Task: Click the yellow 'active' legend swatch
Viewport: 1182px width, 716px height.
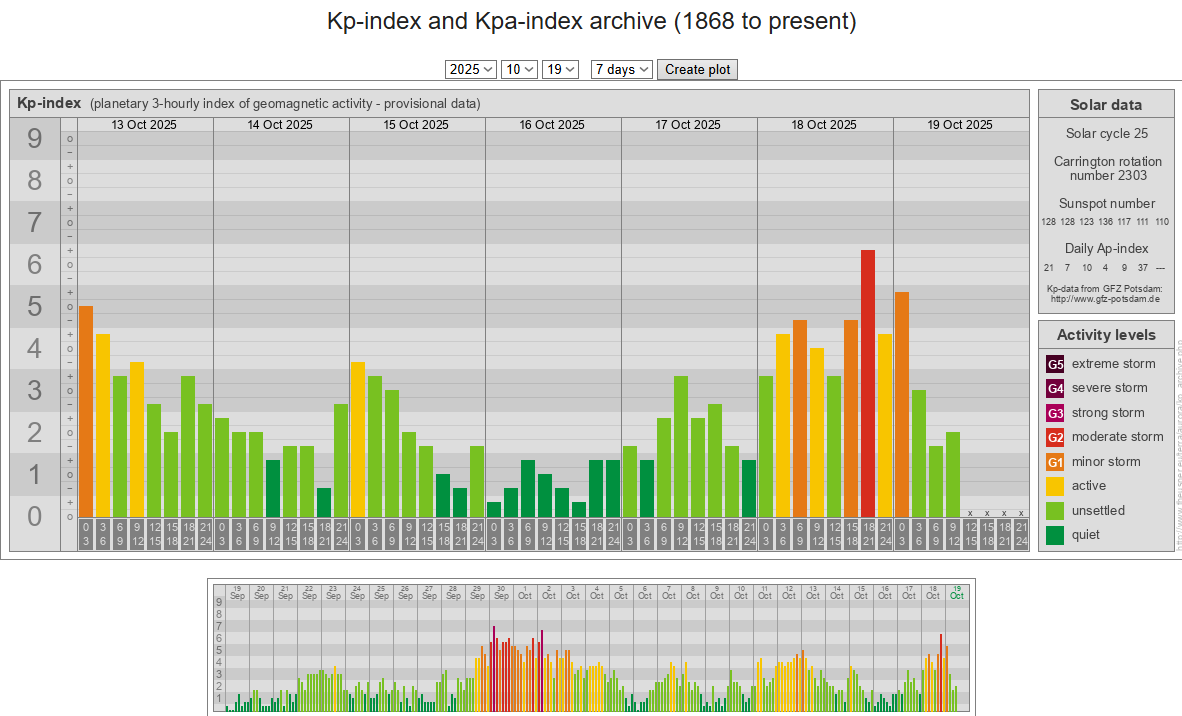Action: tap(1055, 486)
